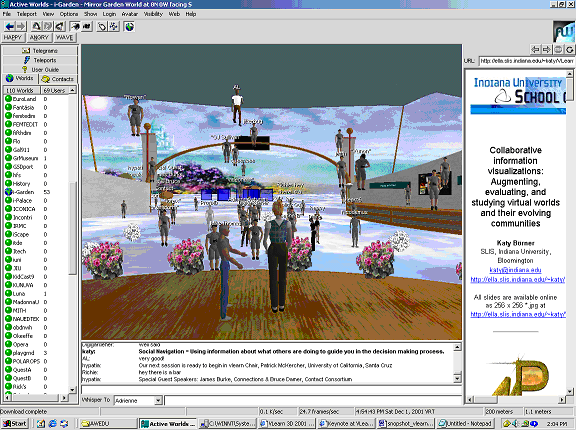Select the GrMuseum world row

36,158
